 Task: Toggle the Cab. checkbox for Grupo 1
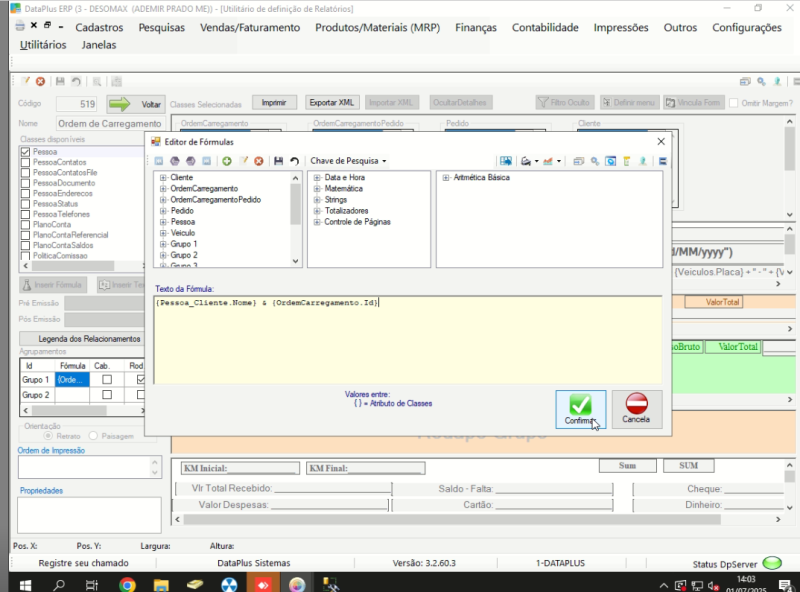click(107, 380)
